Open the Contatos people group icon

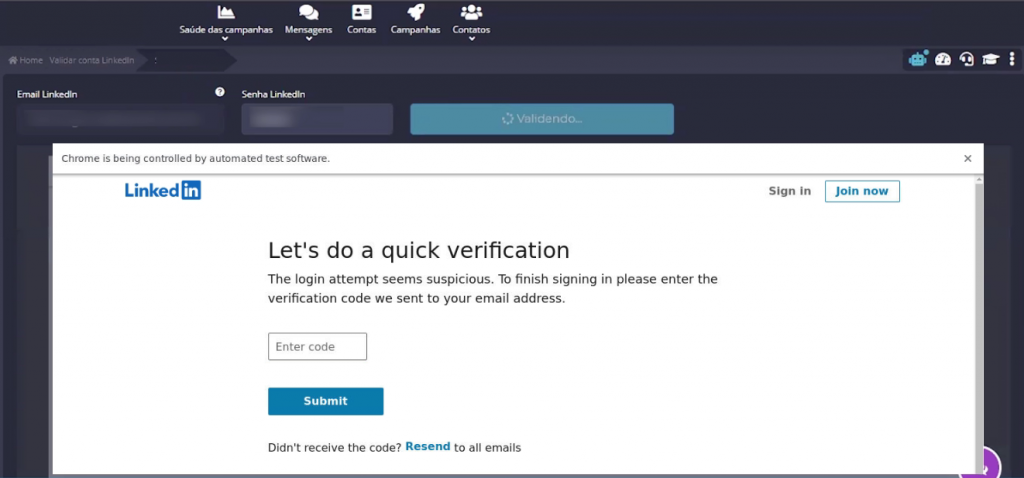(472, 12)
